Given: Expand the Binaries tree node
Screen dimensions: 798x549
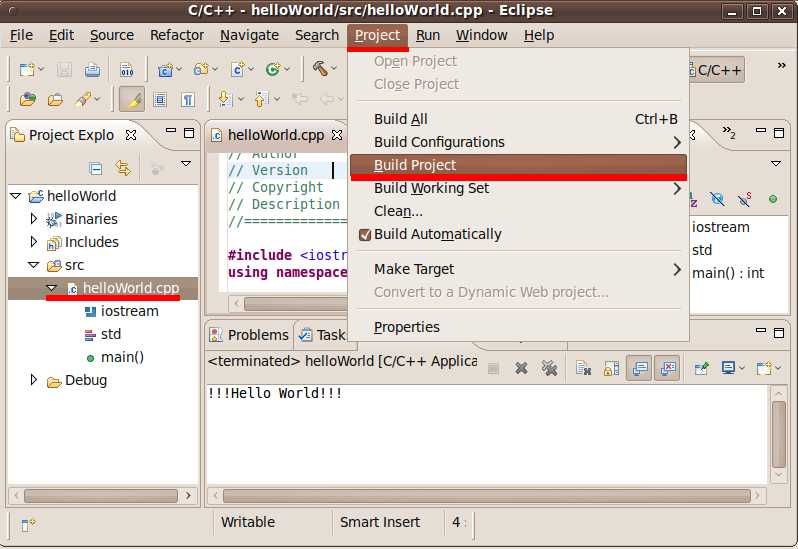Looking at the screenshot, I should [x=34, y=219].
